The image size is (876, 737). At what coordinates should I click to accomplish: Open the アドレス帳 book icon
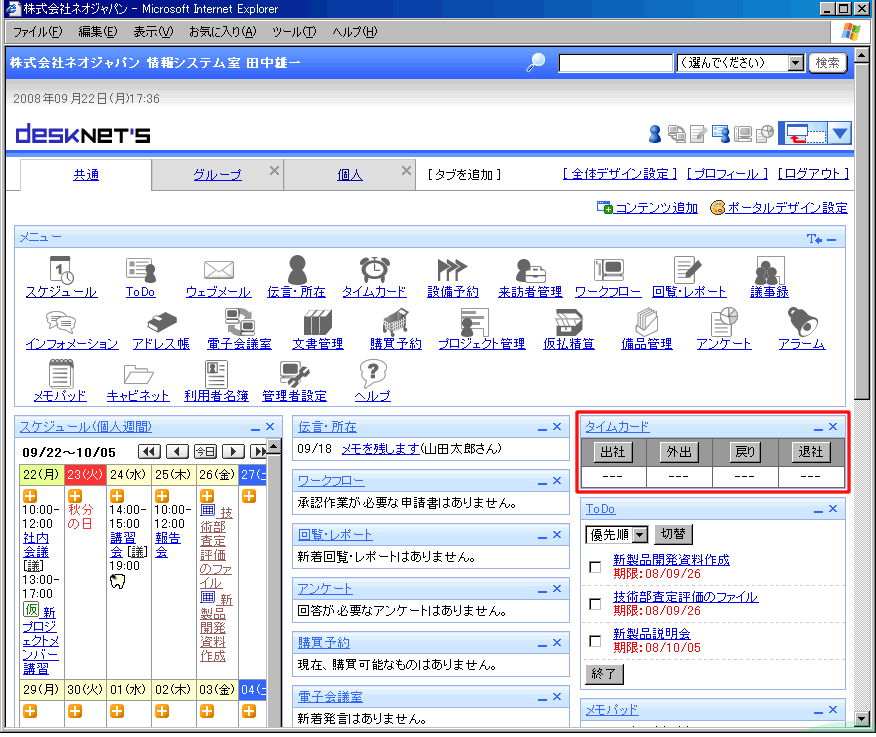(161, 322)
